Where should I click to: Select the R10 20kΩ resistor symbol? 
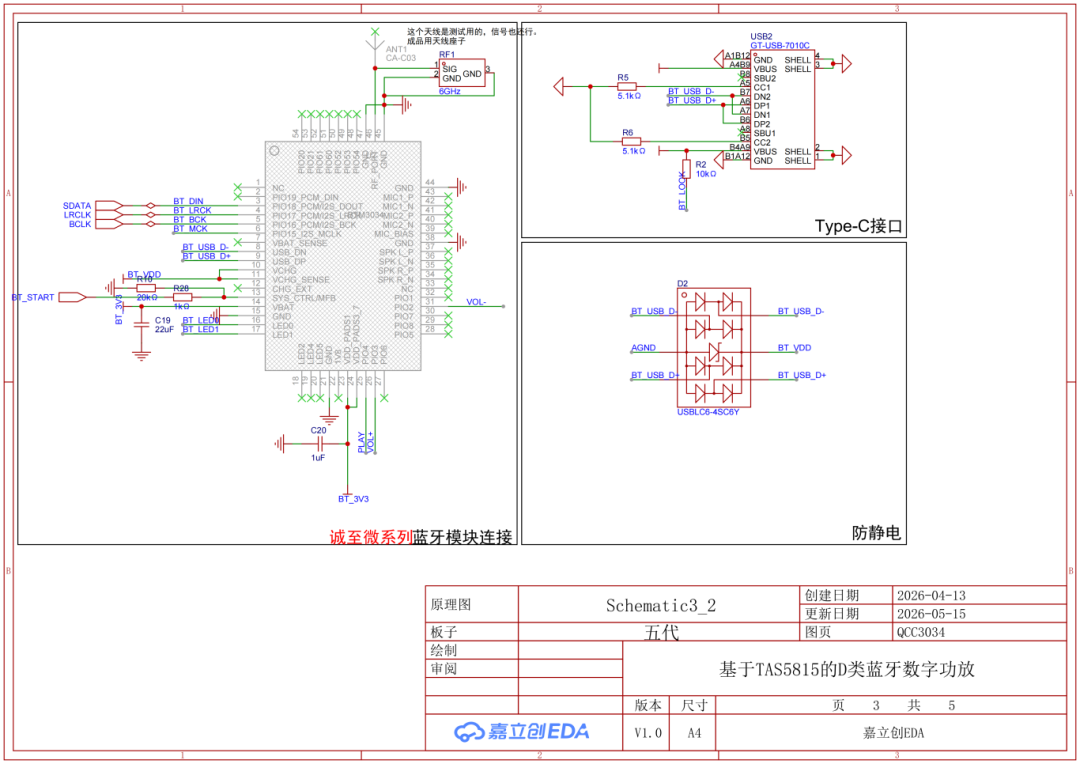(x=145, y=288)
